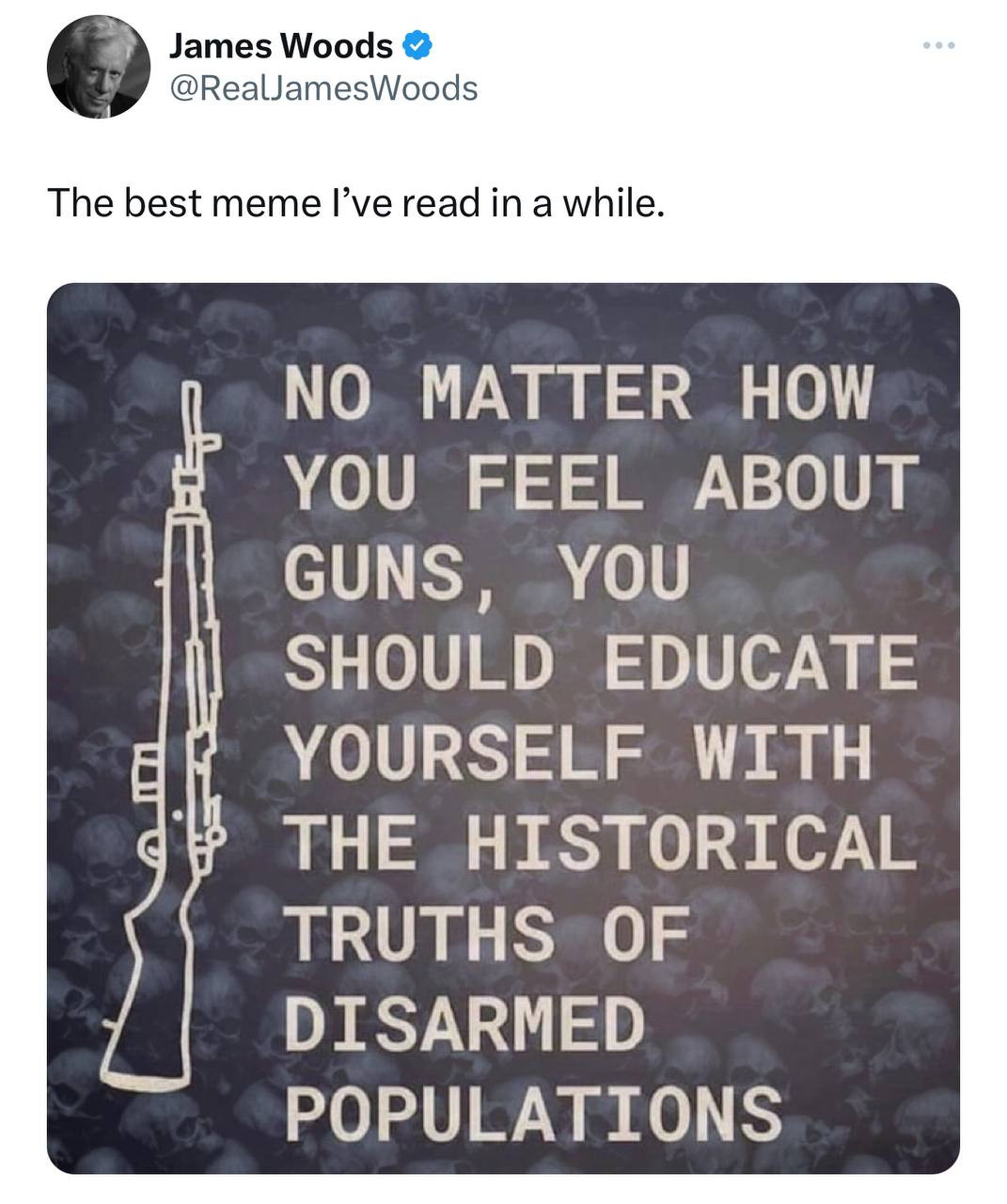Click the display name James Woods
Viewport: 1007px width, 1204px height.
point(281,44)
